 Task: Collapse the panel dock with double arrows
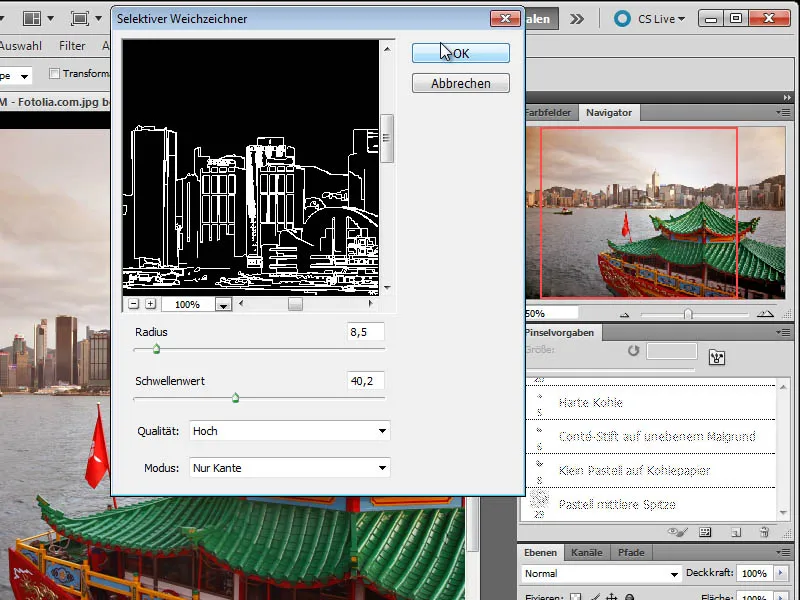(787, 97)
